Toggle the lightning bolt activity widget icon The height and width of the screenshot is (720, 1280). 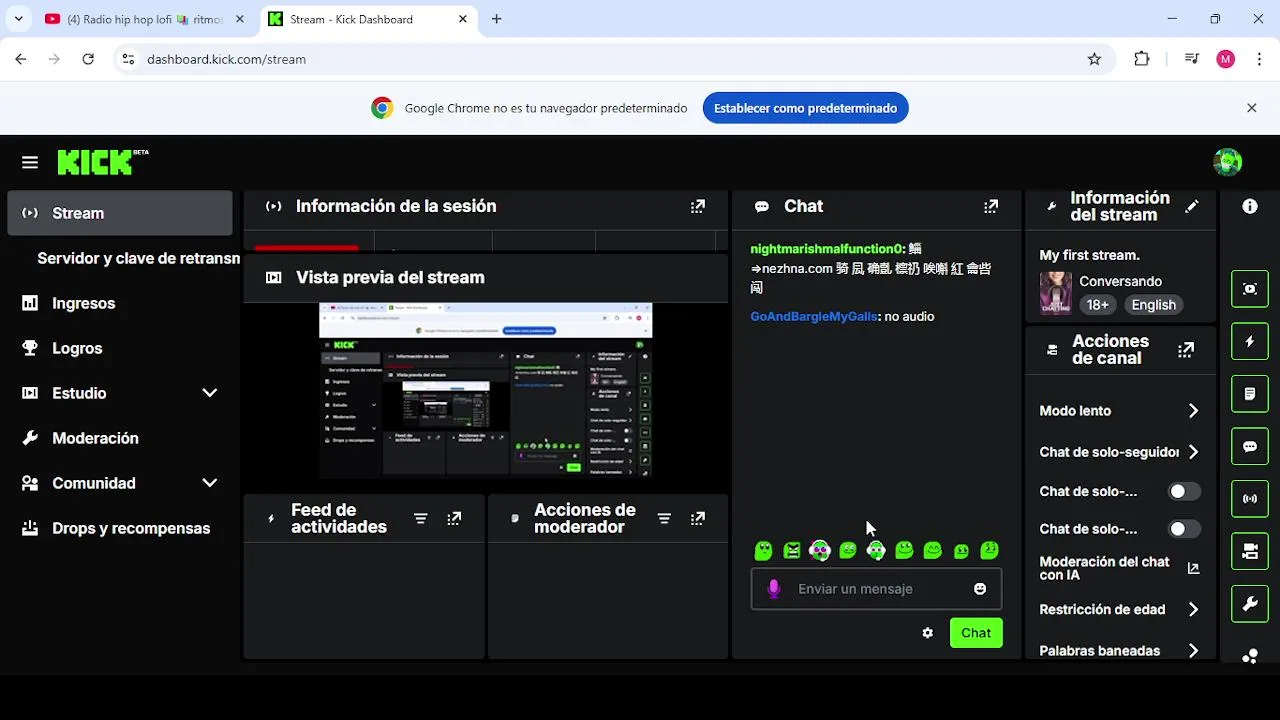(1250, 341)
